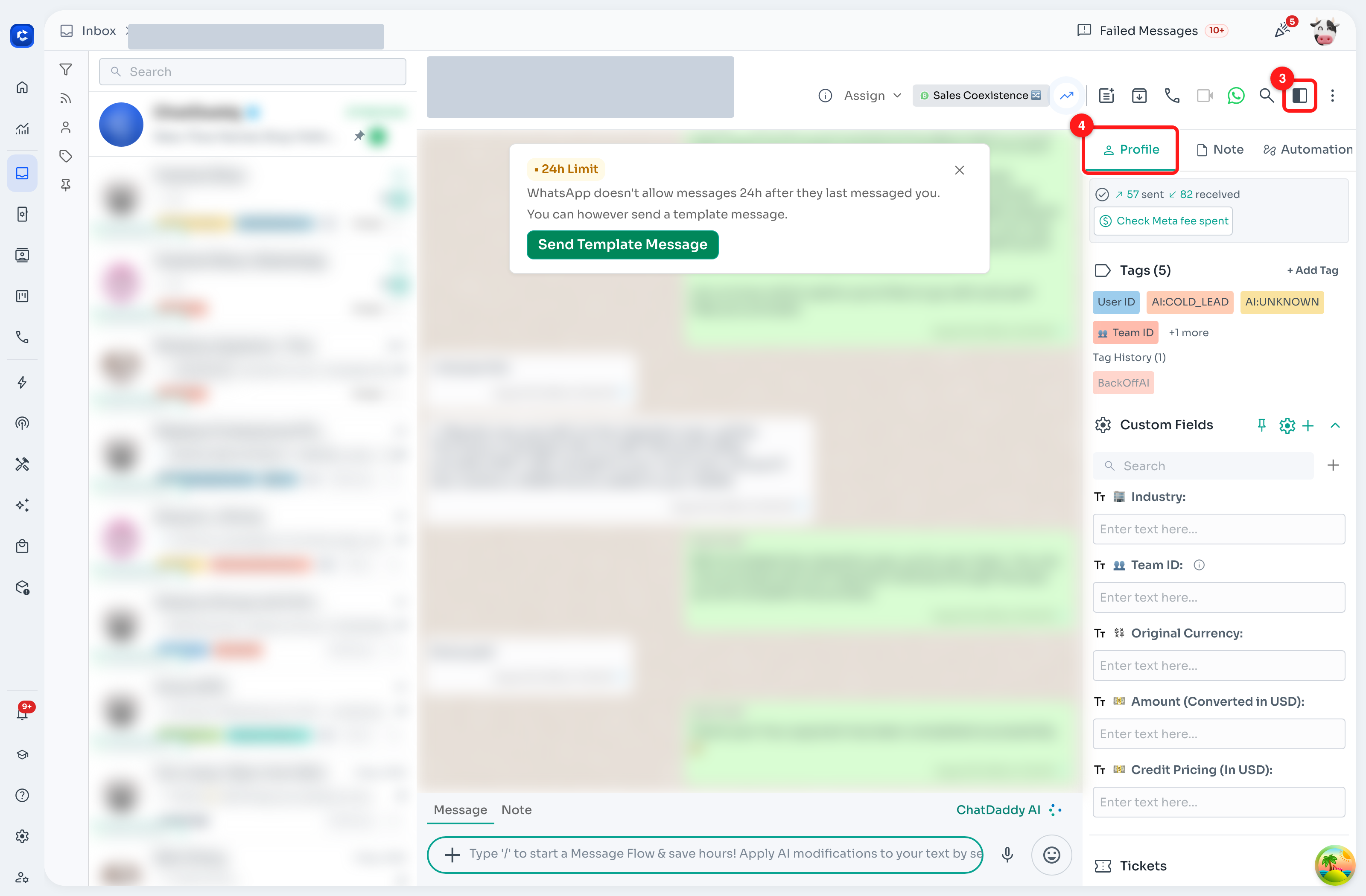Open the shop bag icon in sidebar
This screenshot has height=896, width=1366.
22,546
